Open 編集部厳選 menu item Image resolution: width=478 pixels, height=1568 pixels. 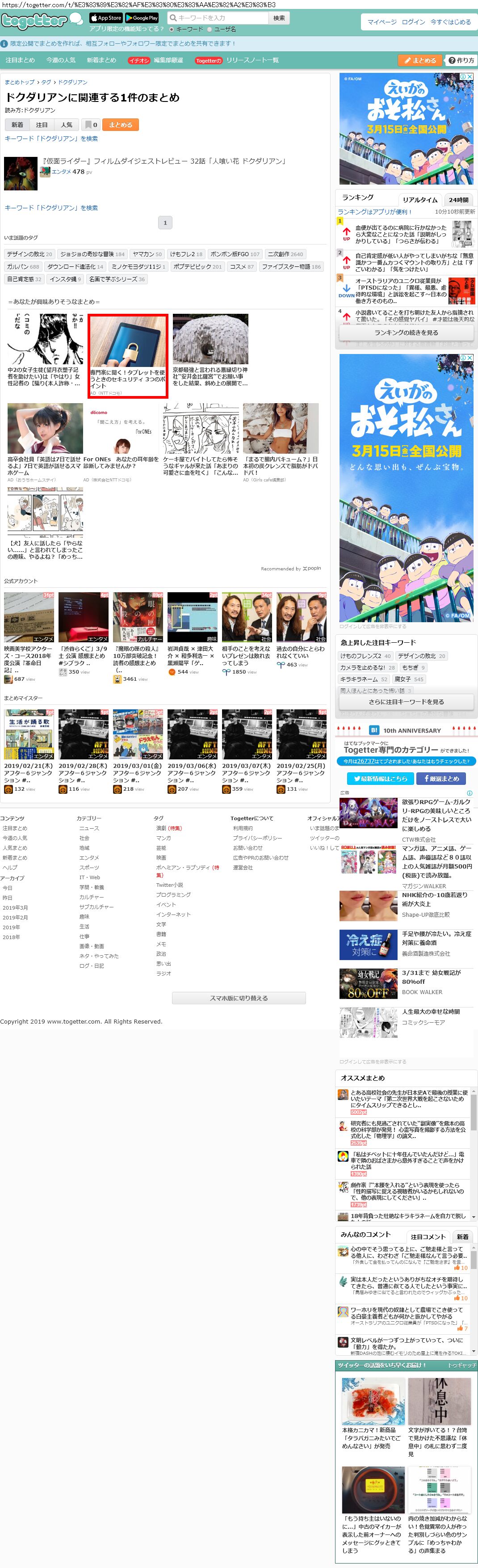click(x=168, y=60)
